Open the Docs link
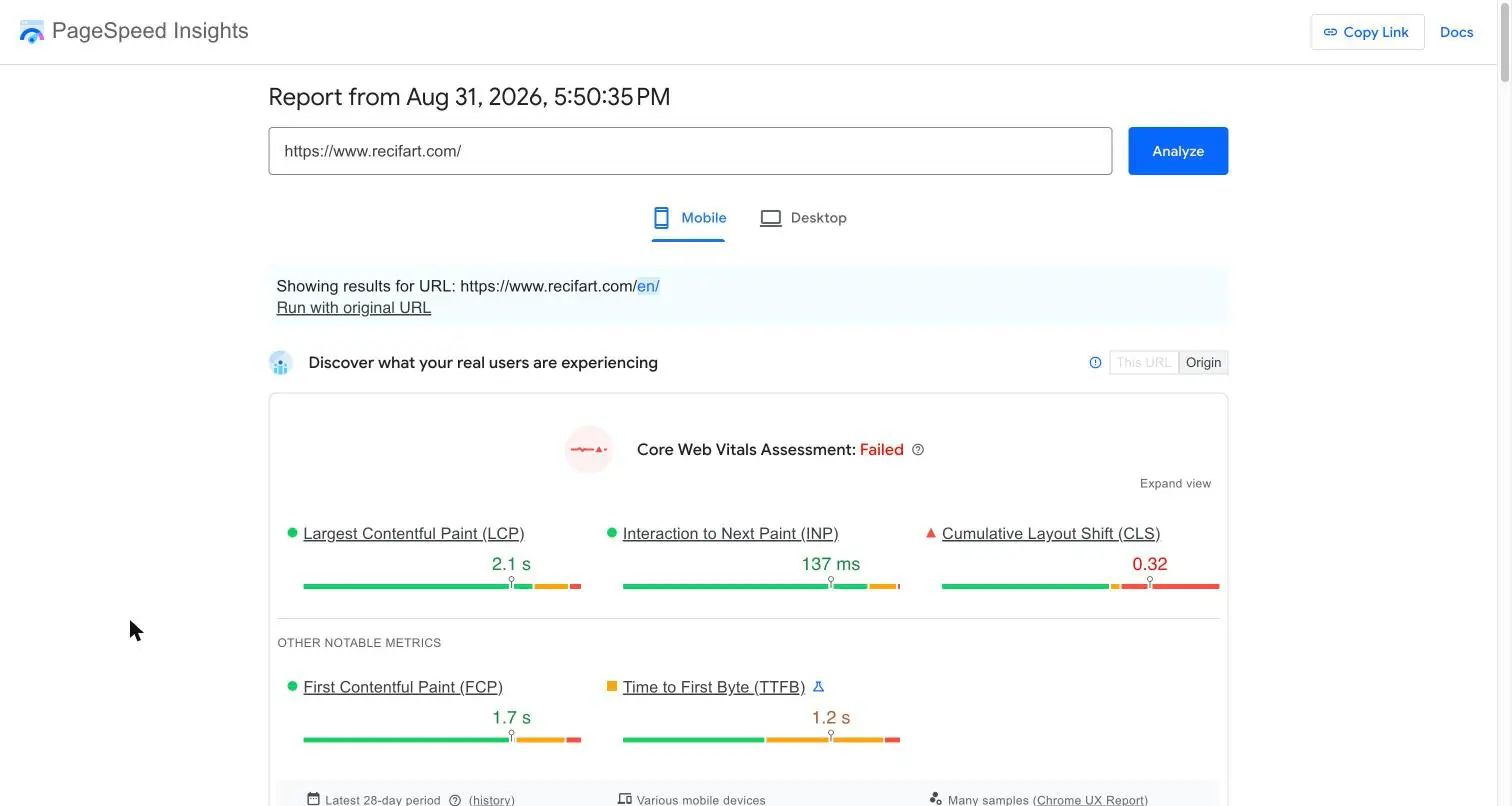This screenshot has height=806, width=1512. (x=1456, y=32)
